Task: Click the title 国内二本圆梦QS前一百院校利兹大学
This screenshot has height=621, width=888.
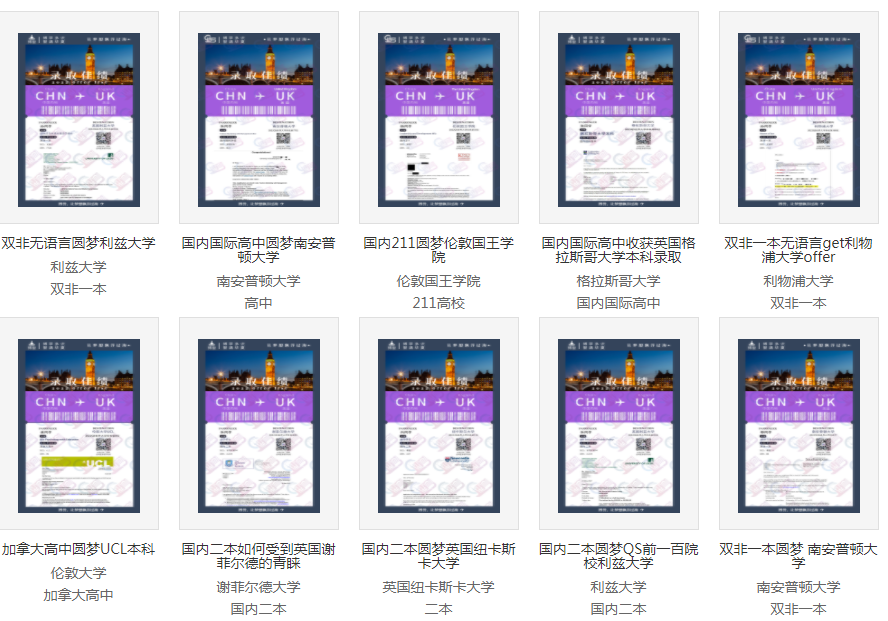Action: [619, 556]
